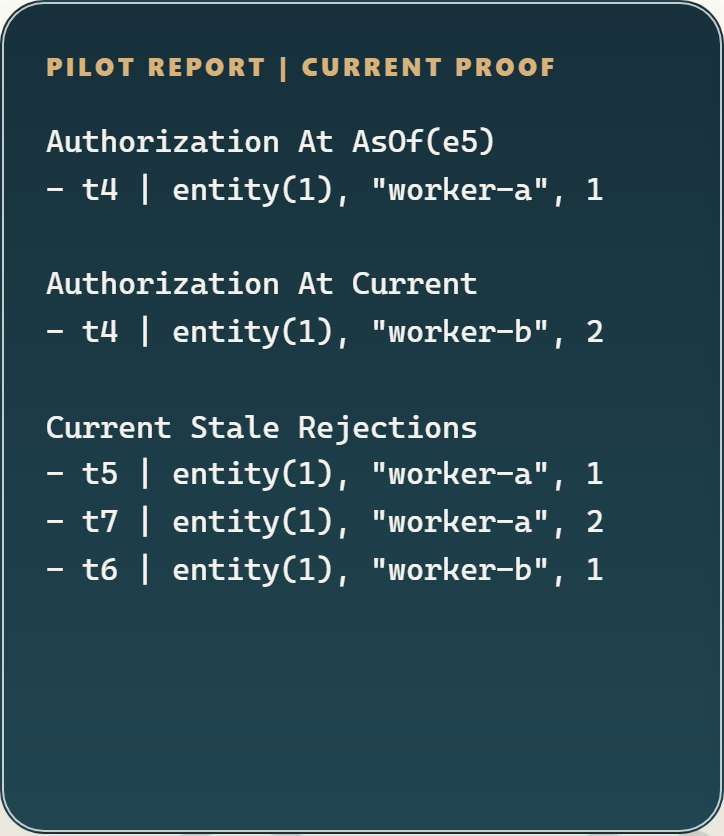Click the AsOf(e5) token in heading
This screenshot has width=724, height=836.
(x=423, y=142)
